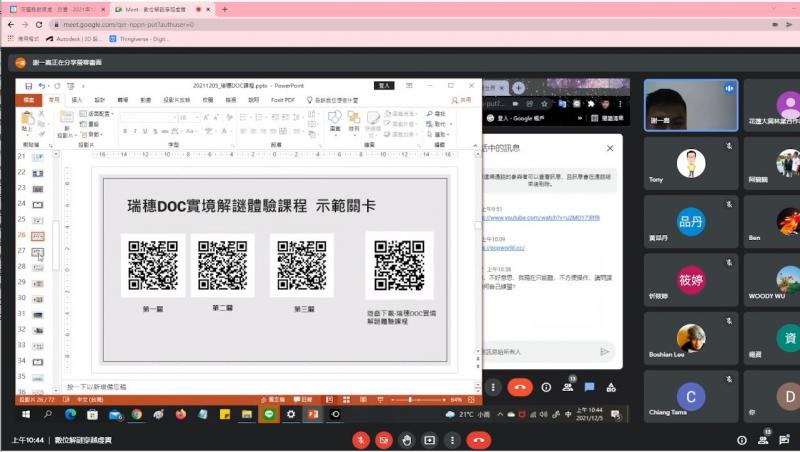The height and width of the screenshot is (452, 800).
Task: Open the meeting details info icon
Action: (x=741, y=440)
